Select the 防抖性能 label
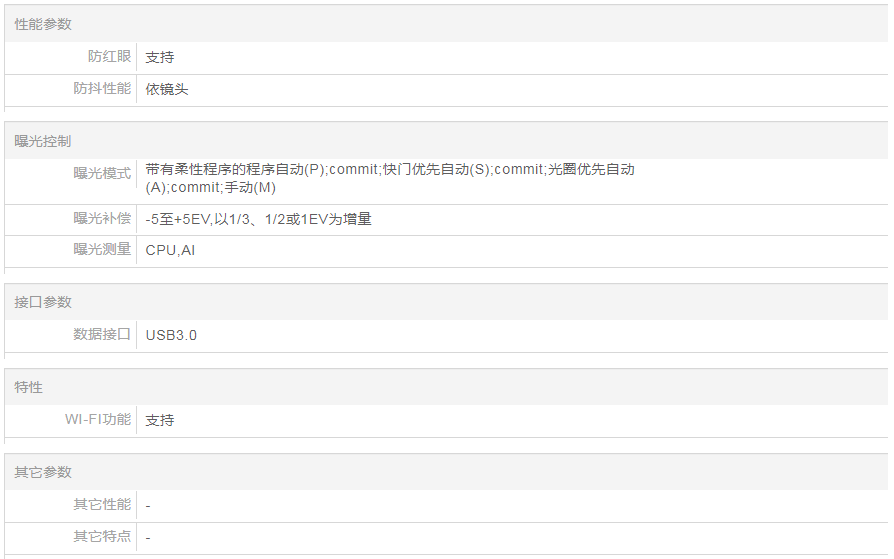The width and height of the screenshot is (894, 559). pos(102,89)
